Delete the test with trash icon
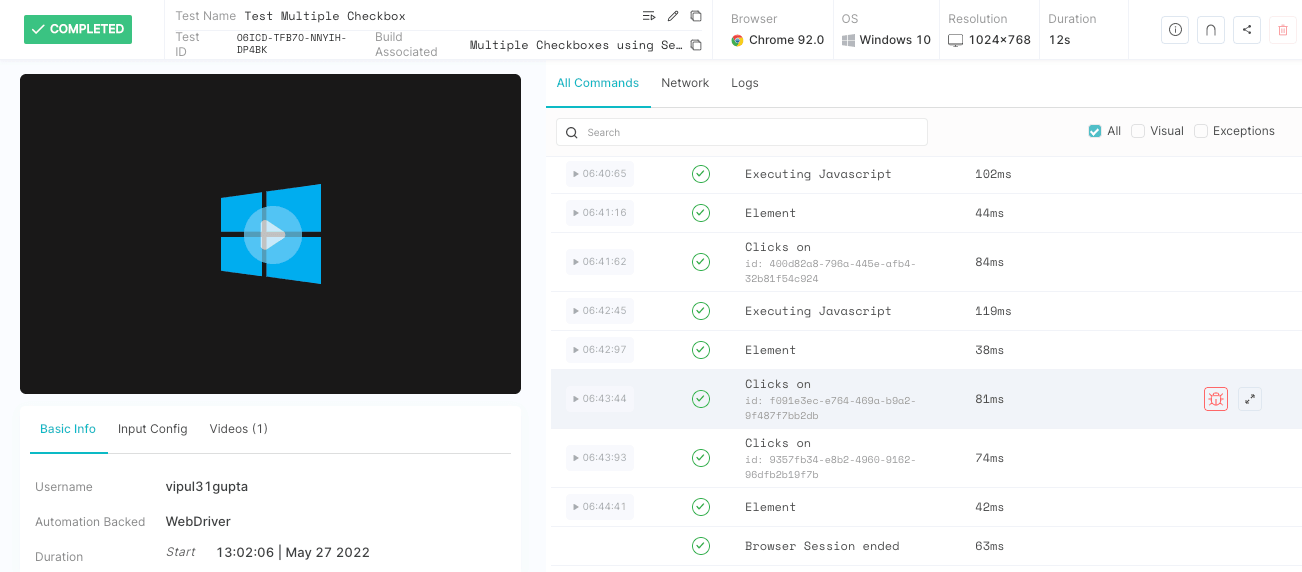The height and width of the screenshot is (572, 1302). coord(1283,30)
